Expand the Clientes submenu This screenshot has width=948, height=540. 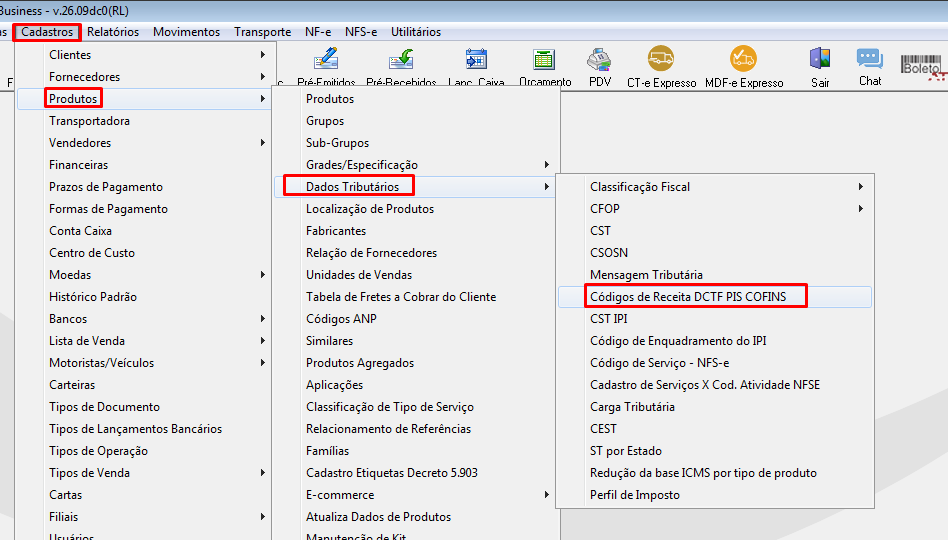click(145, 54)
